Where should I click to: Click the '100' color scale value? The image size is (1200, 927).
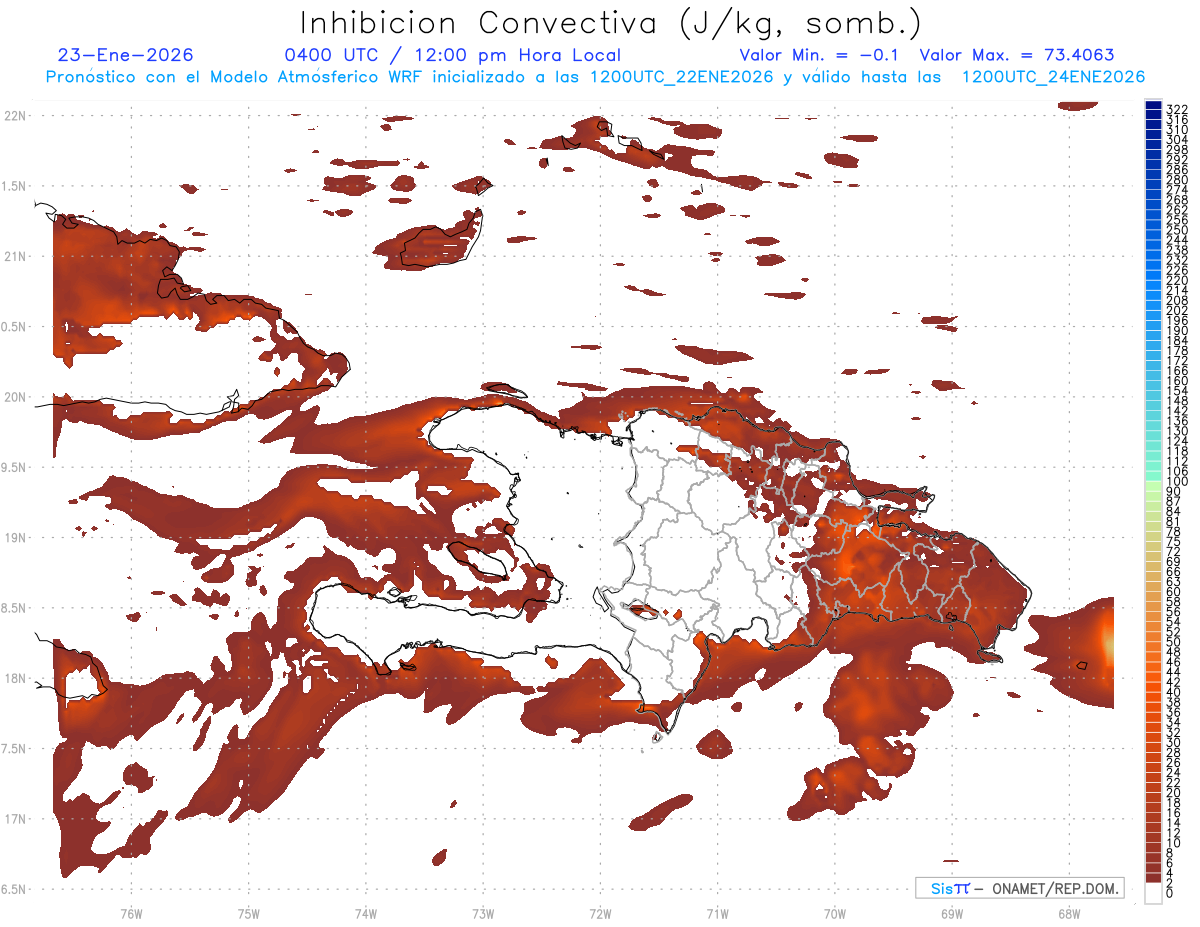[1176, 481]
